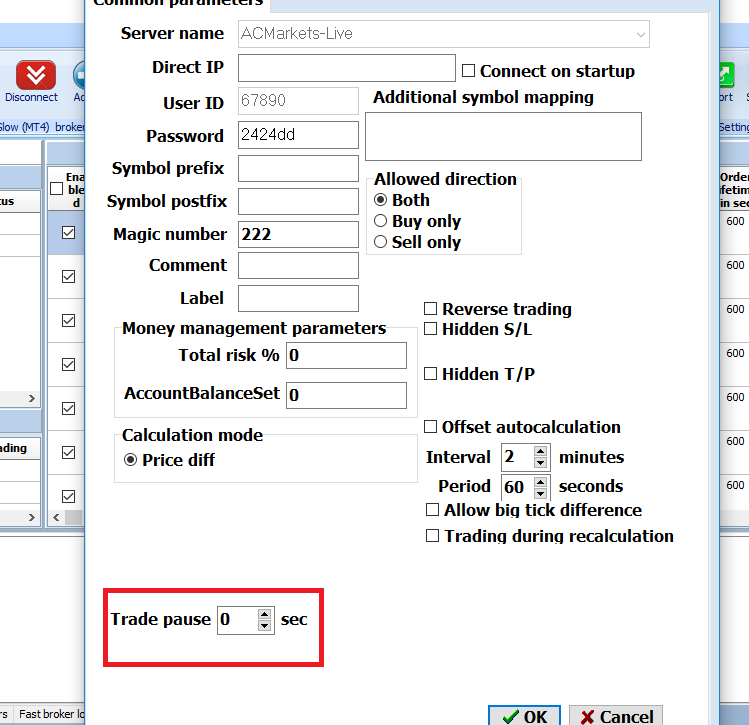Enable Connect on startup checkbox

pyautogui.click(x=468, y=71)
